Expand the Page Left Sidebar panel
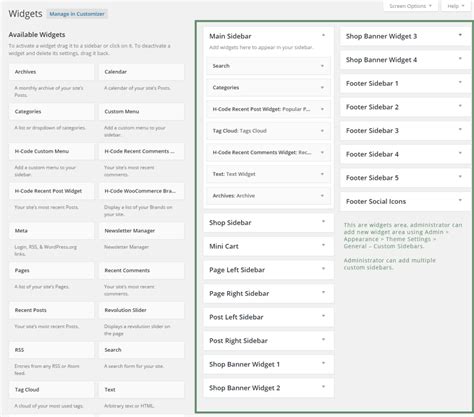The width and height of the screenshot is (474, 417). point(268,270)
